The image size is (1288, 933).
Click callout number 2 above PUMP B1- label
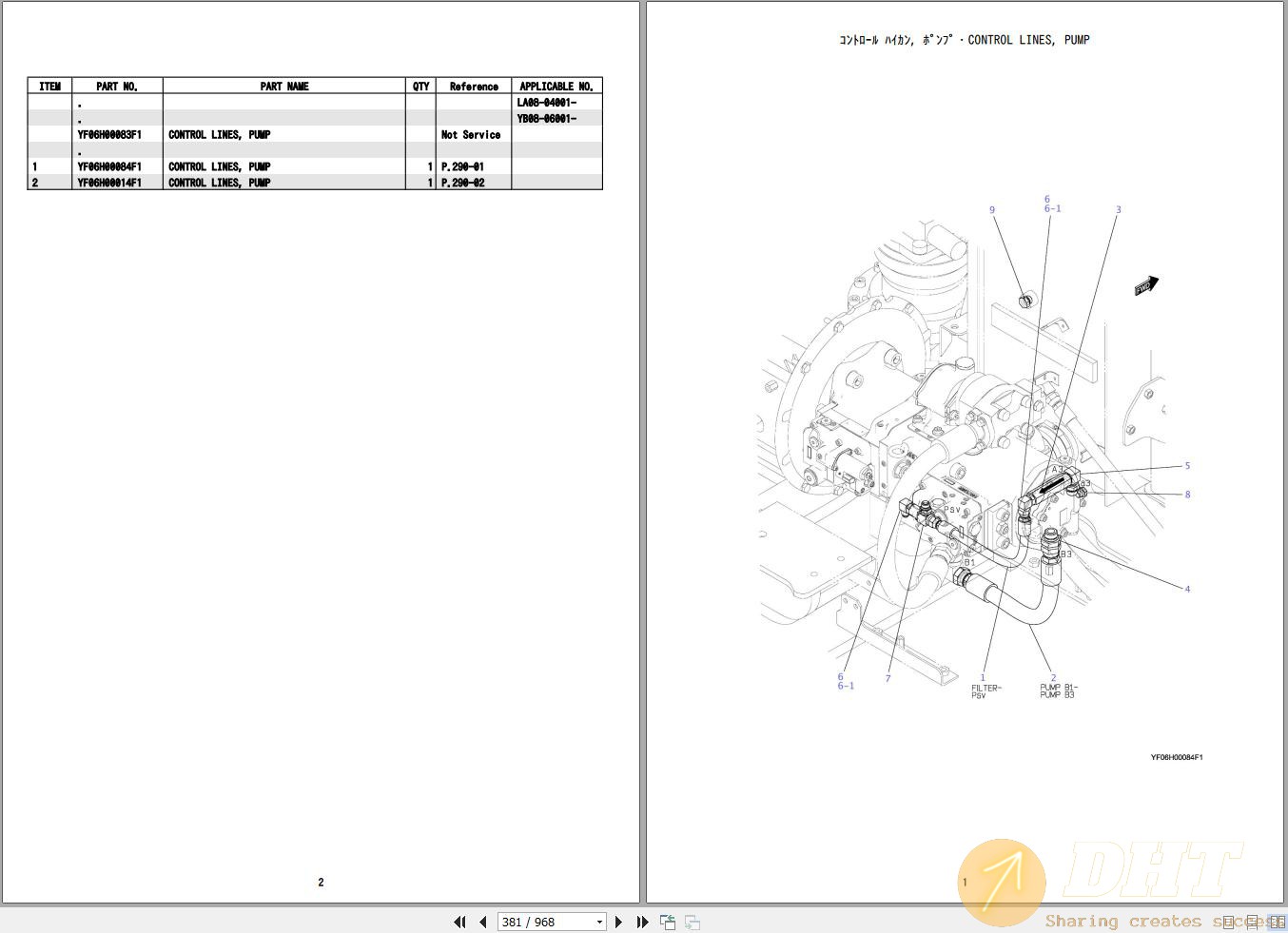coord(1053,678)
